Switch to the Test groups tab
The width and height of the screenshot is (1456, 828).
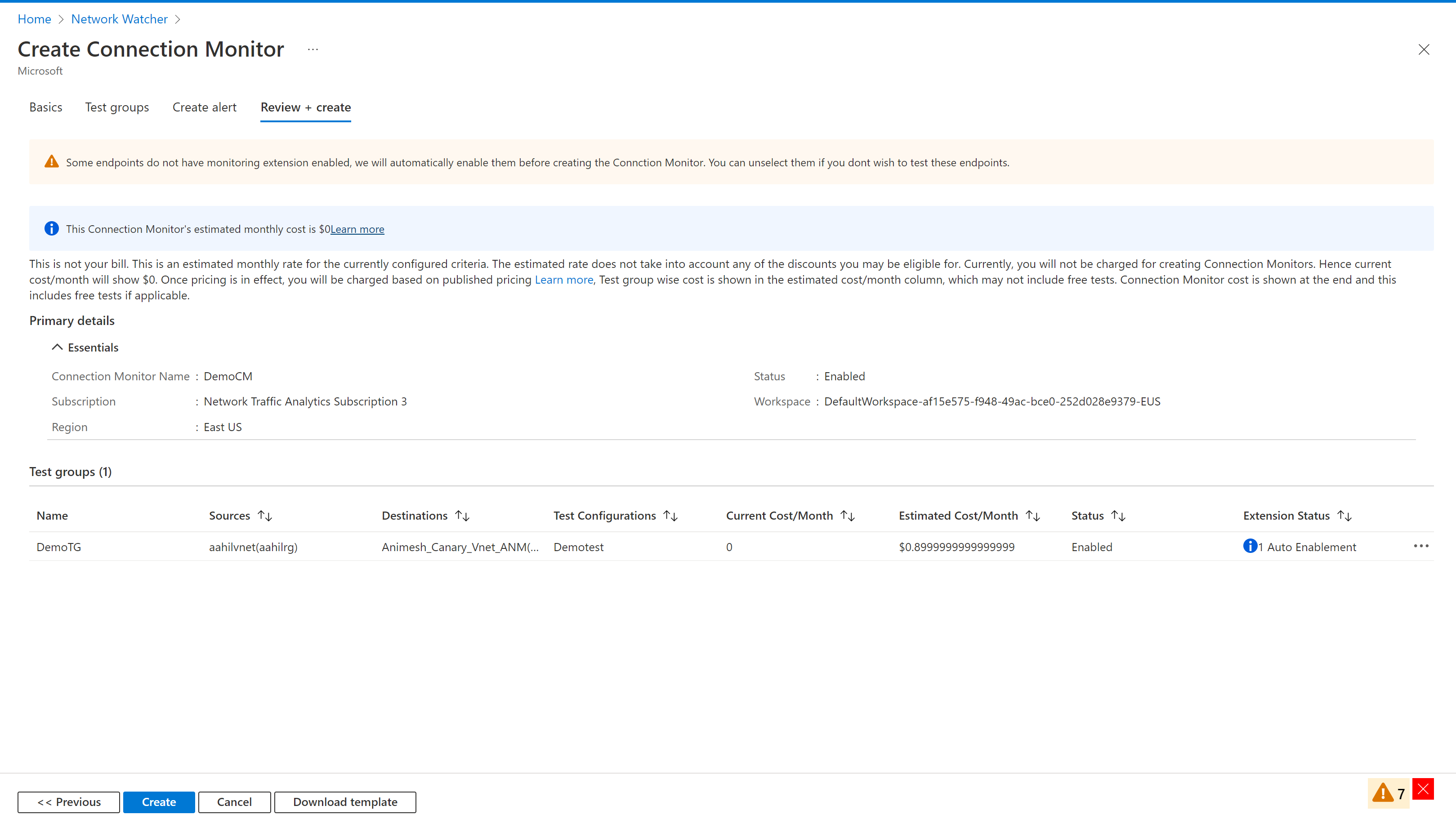117,107
